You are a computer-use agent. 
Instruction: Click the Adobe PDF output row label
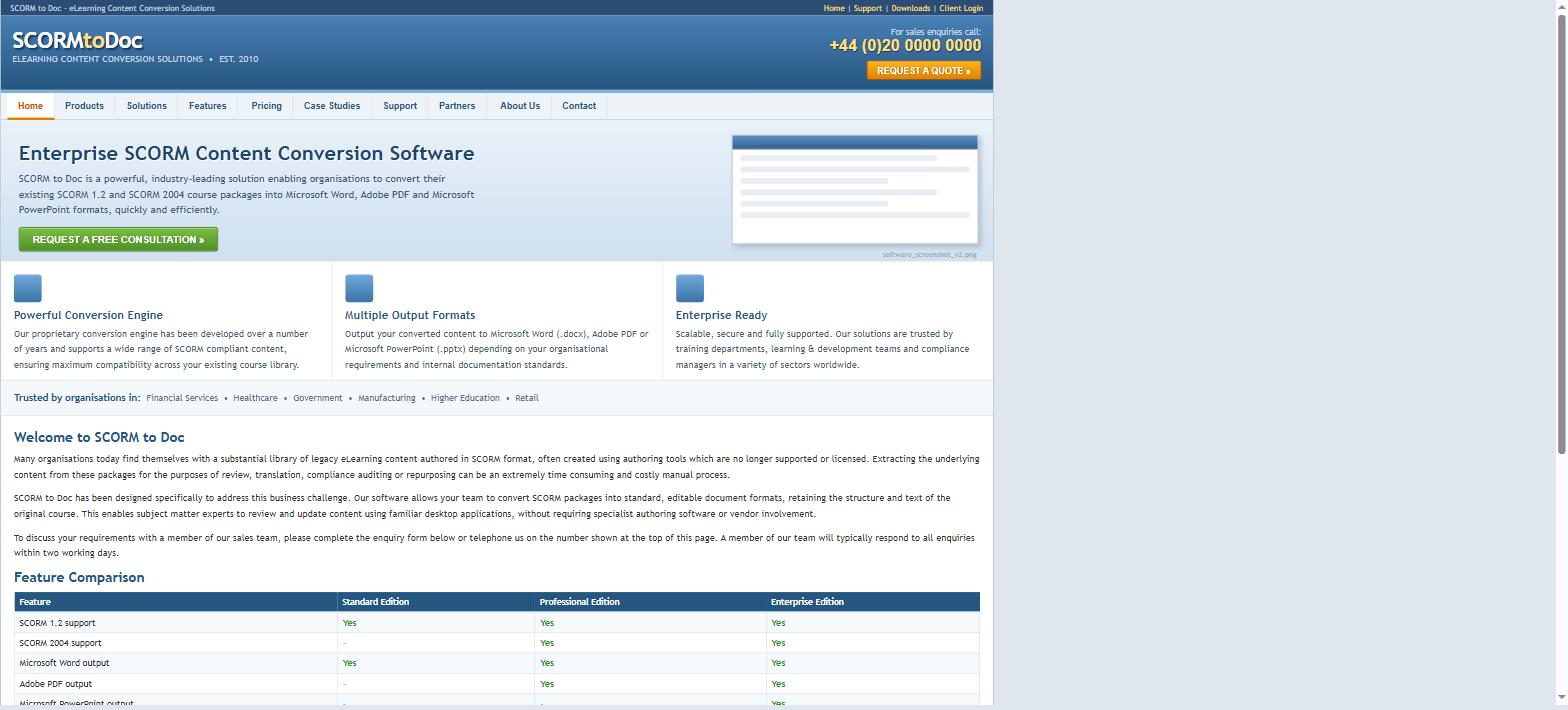(55, 684)
